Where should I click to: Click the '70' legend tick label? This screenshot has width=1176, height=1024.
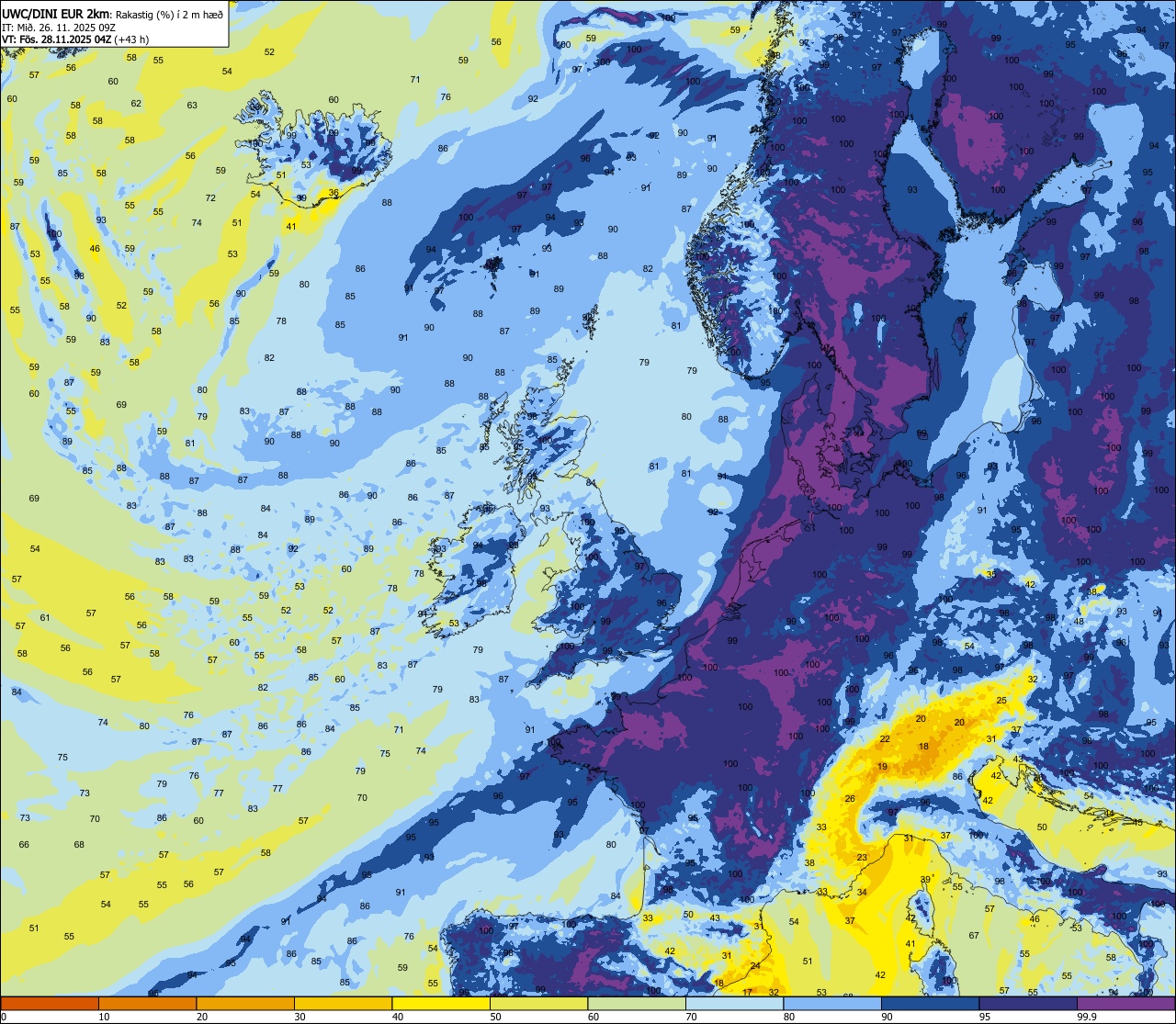tap(691, 1017)
